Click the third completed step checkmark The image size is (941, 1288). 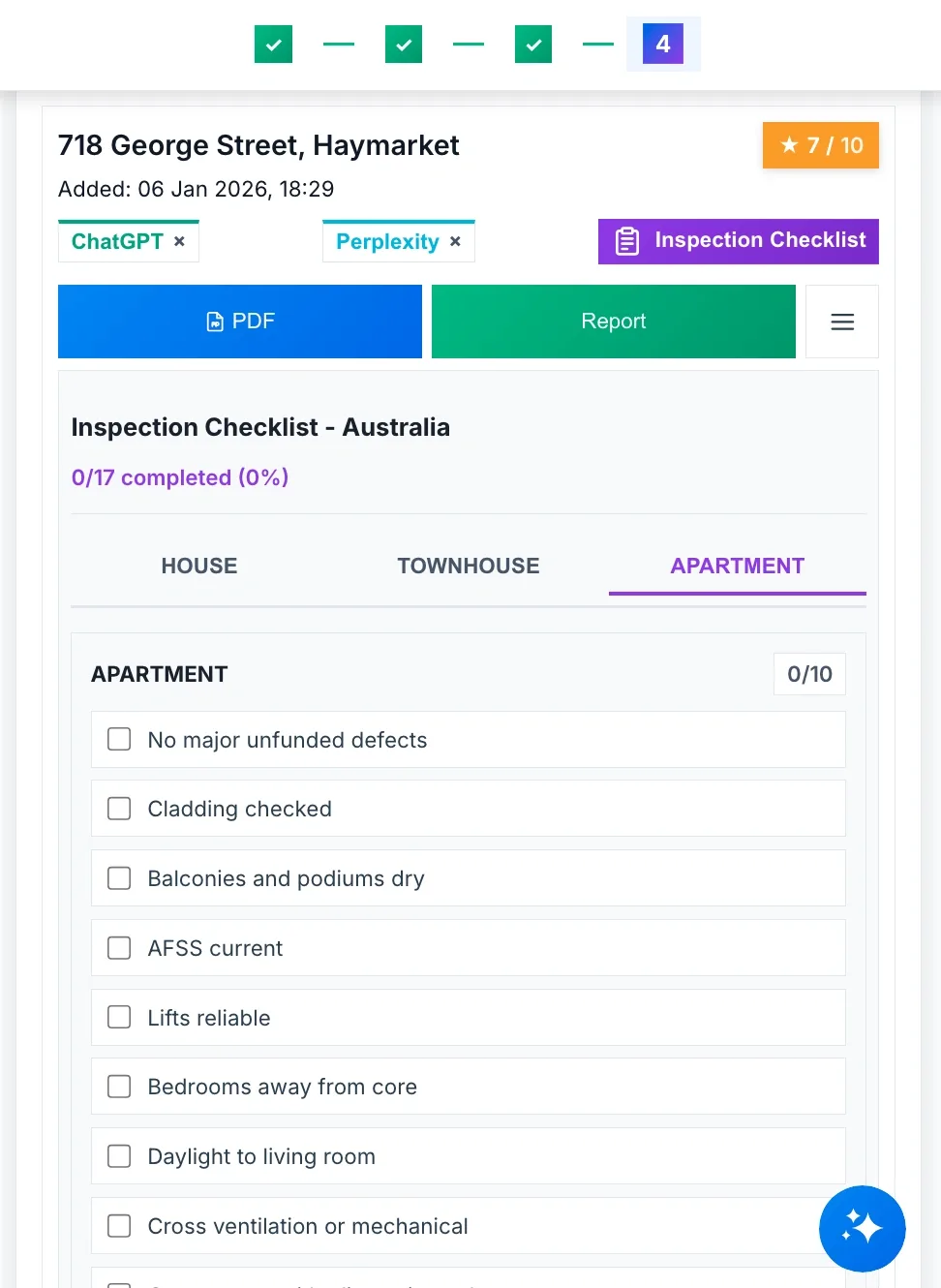pyautogui.click(x=533, y=45)
